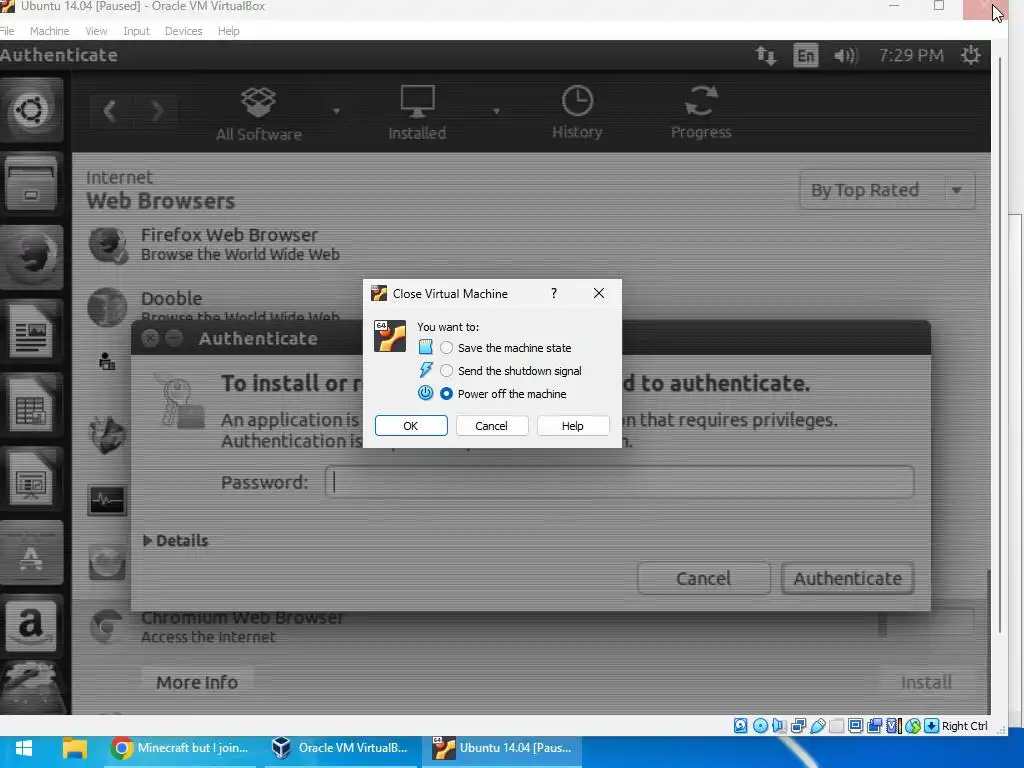The image size is (1024, 768).
Task: Switch to Oracle VM VirtualBox Manager taskbar item
Action: click(342, 748)
